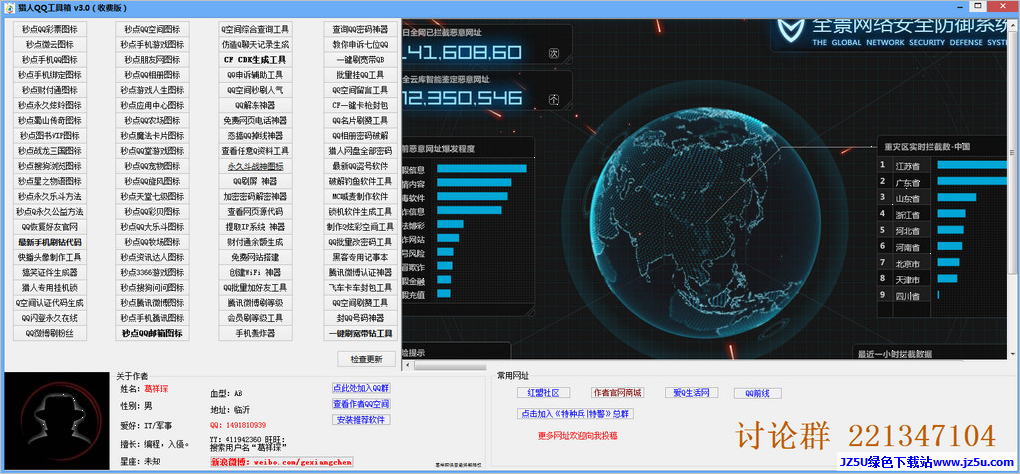The image size is (1020, 474).
Task: Click the 秒点星之物语图标 button
Action: (x=49, y=181)
